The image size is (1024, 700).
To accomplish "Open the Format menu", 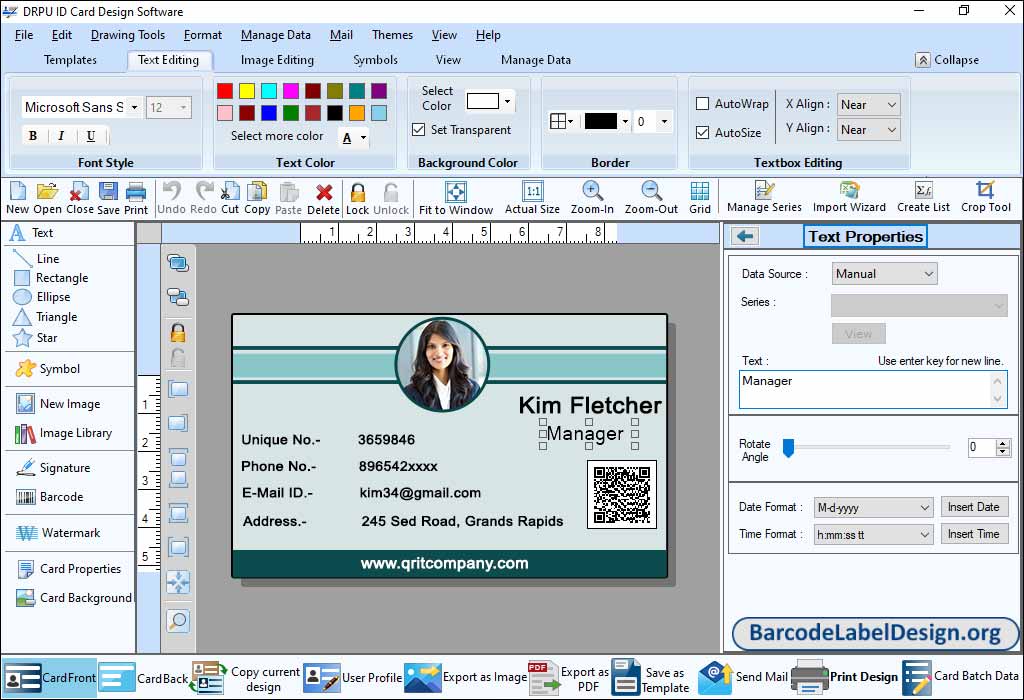I will (x=202, y=35).
